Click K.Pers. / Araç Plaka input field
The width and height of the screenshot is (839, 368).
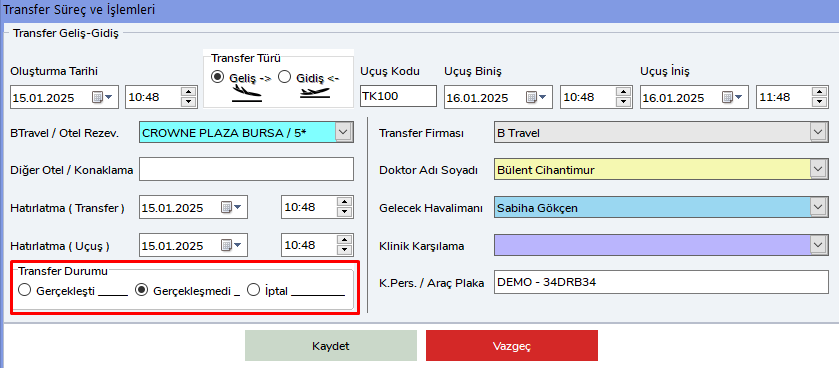tap(661, 282)
